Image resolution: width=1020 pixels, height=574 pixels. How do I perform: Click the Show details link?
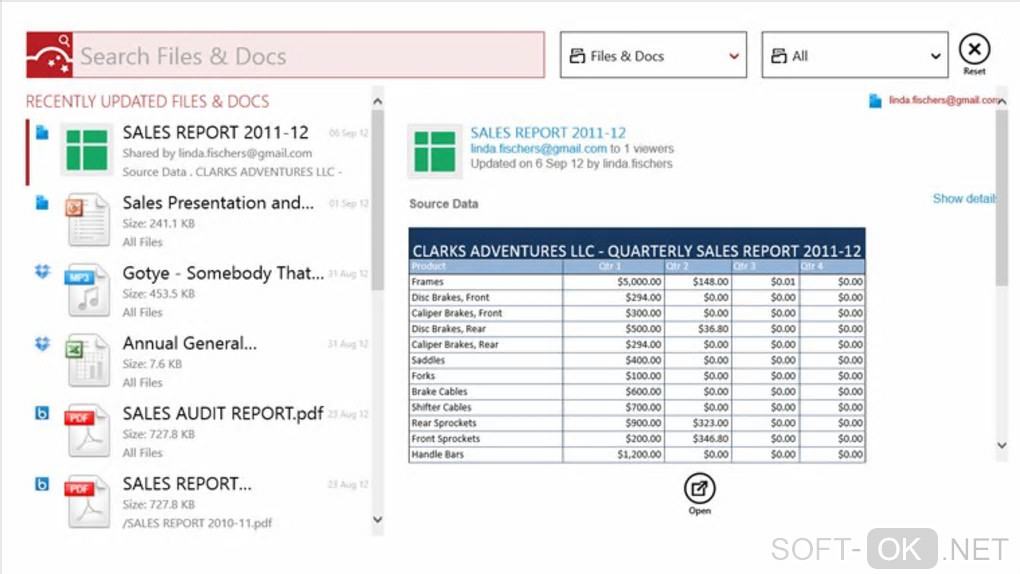point(963,198)
